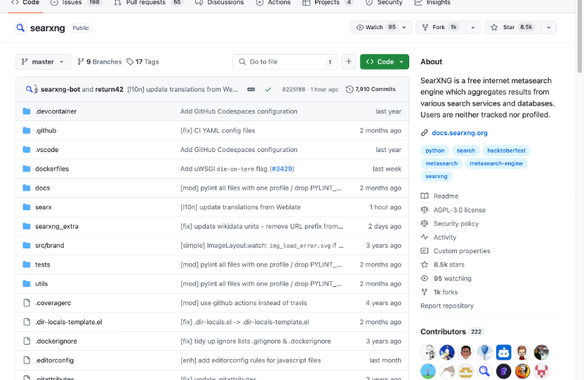View the 9 Branches link
This screenshot has height=380, width=584.
(99, 62)
